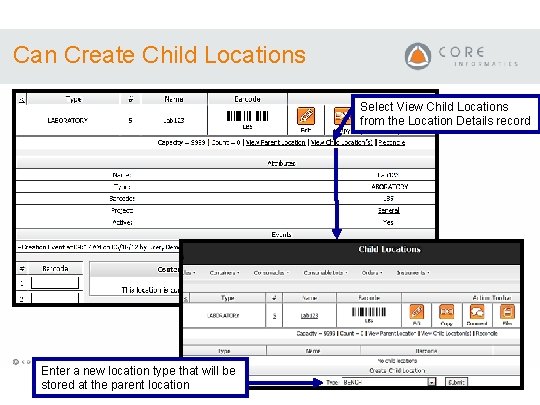540x405 pixels.
Task: Click Barcode column header in Location Details
Action: (x=247, y=99)
